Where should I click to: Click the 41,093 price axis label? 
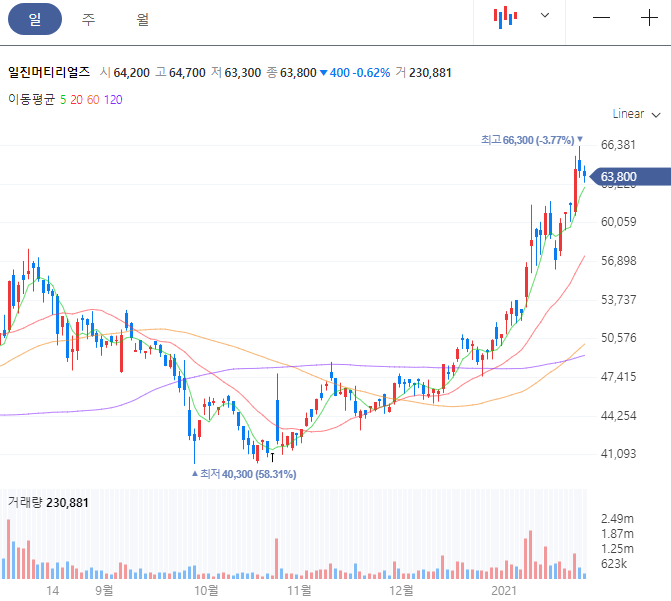tap(618, 453)
